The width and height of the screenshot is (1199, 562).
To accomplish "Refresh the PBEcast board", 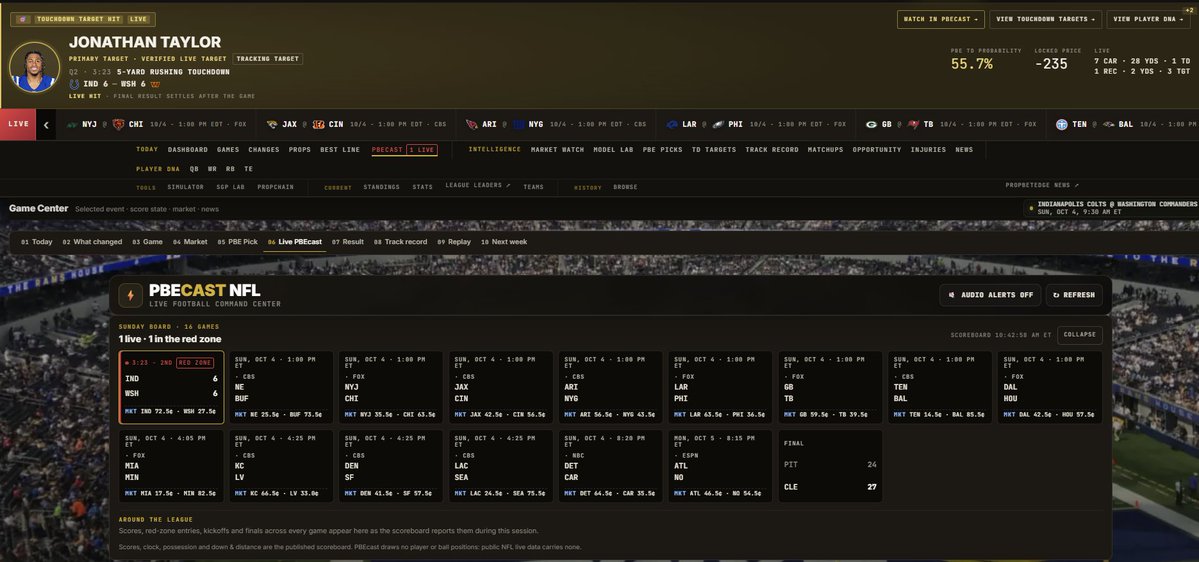I will (x=1074, y=295).
